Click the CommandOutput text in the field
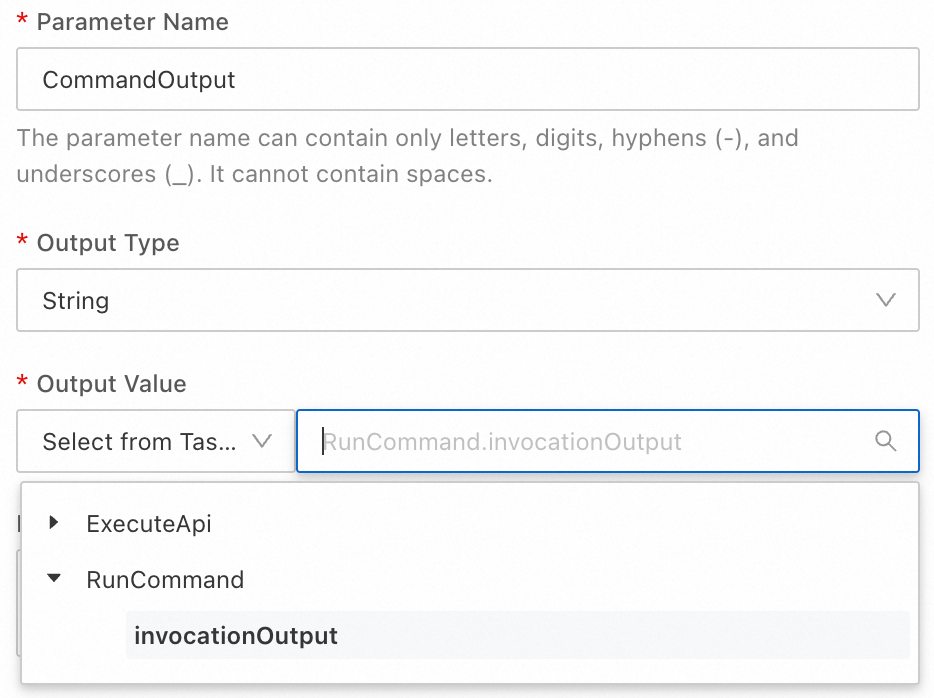Screen dimensions: 934x698 click(x=139, y=80)
